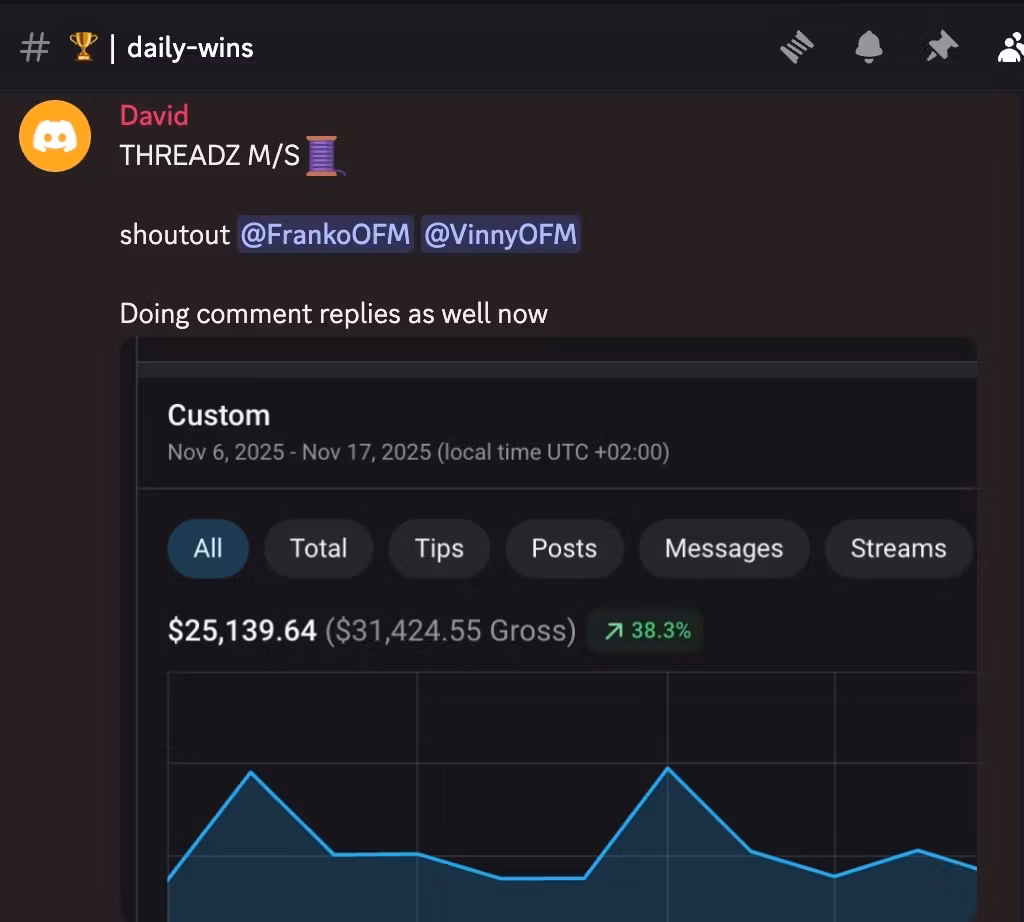Click the channel hashtag icon
Image resolution: width=1024 pixels, height=922 pixels.
pyautogui.click(x=35, y=48)
